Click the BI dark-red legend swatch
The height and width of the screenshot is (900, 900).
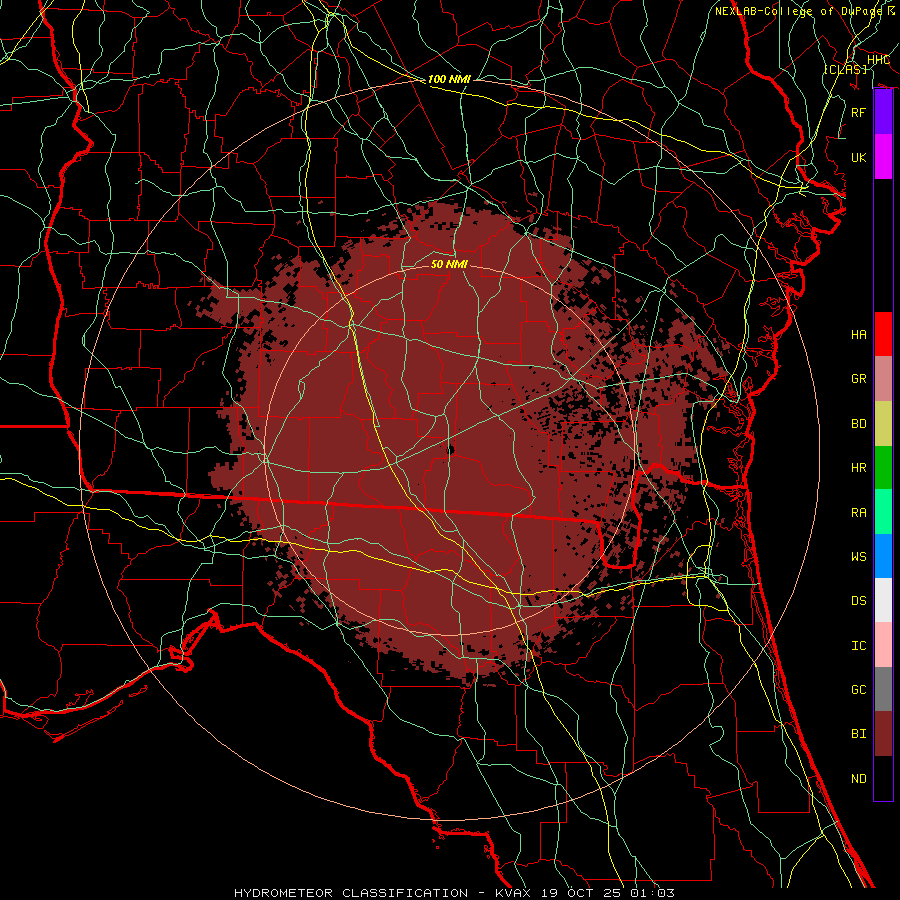[882, 734]
